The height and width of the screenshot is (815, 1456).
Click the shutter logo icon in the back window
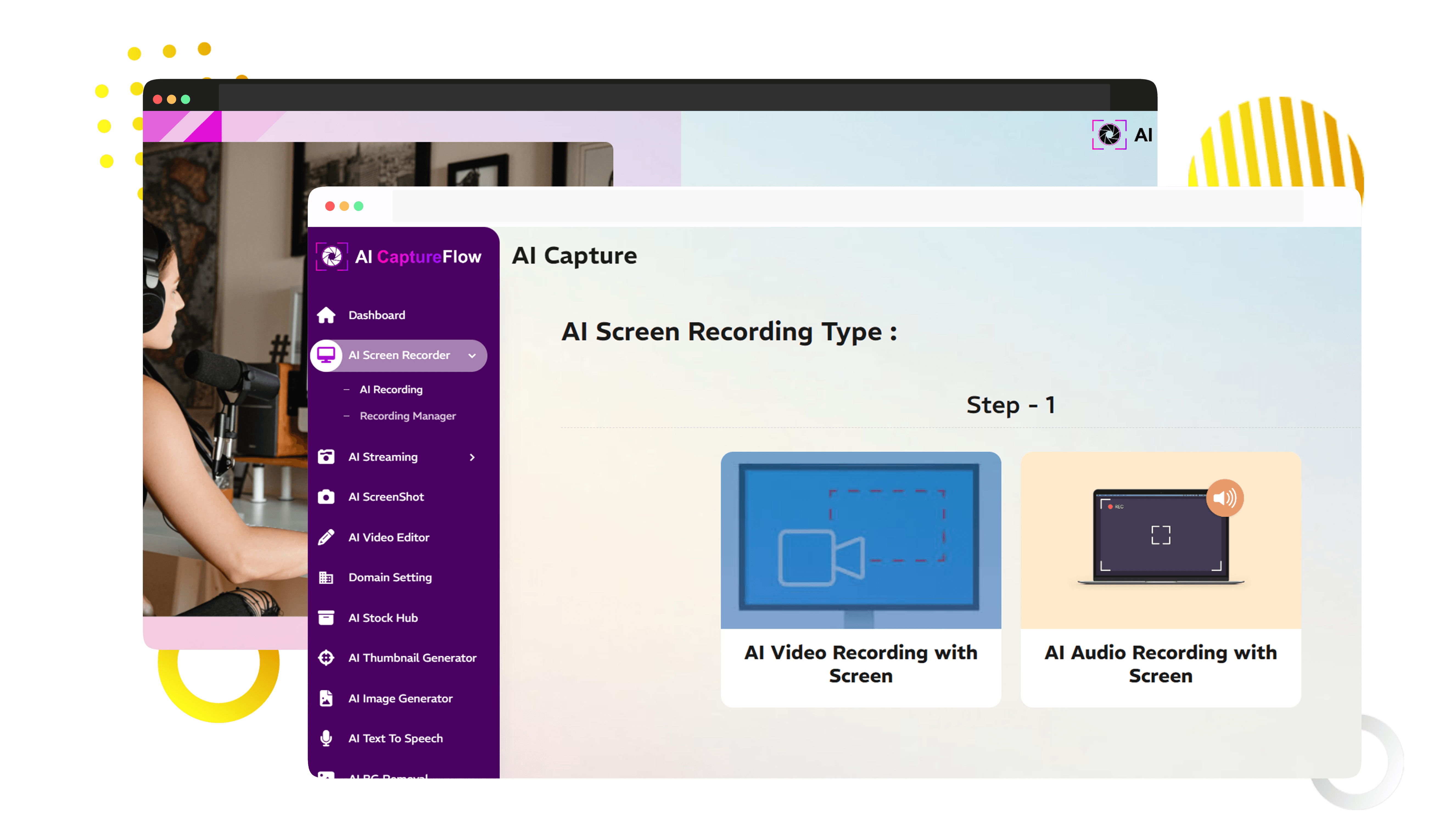click(1109, 135)
